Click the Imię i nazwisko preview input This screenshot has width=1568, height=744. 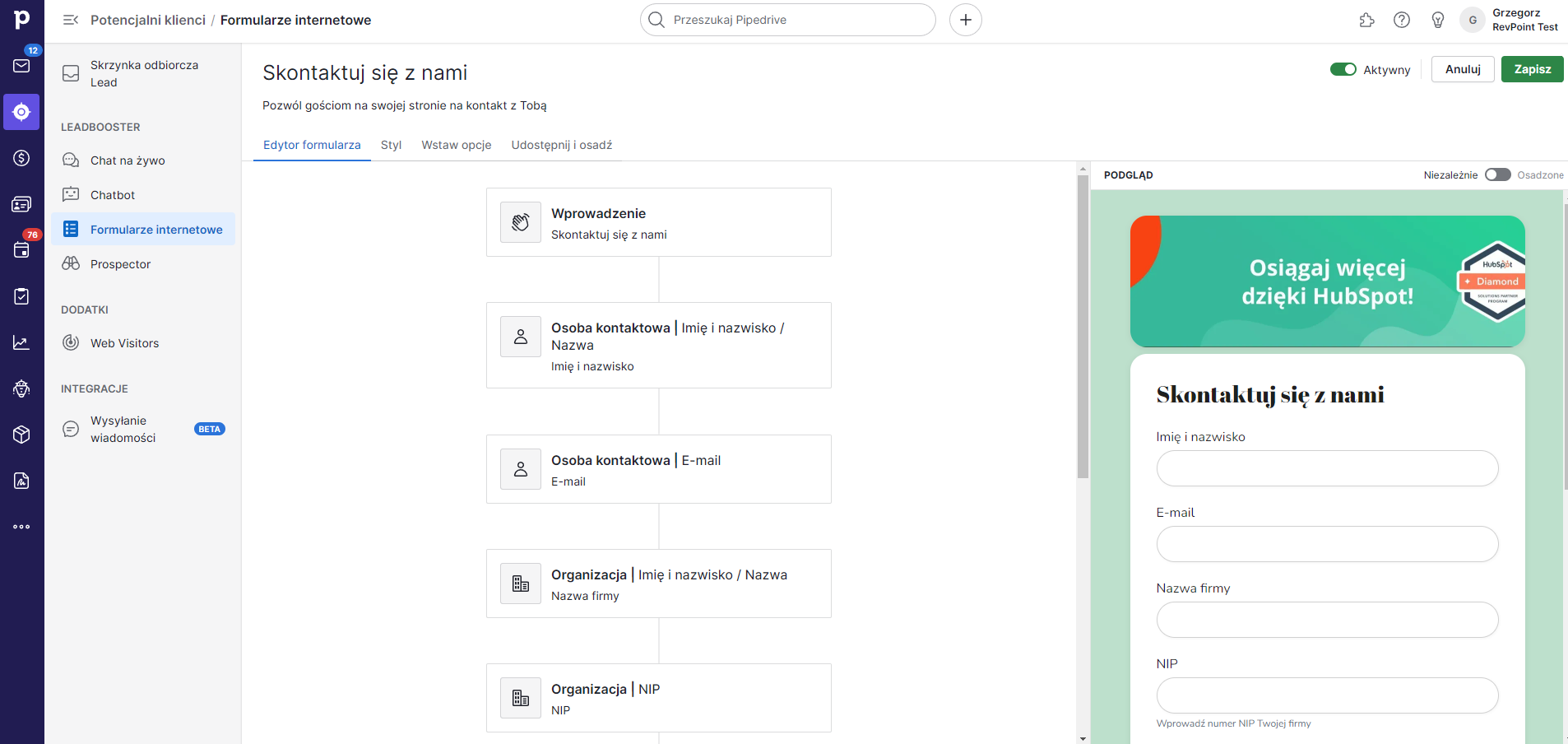click(x=1327, y=468)
